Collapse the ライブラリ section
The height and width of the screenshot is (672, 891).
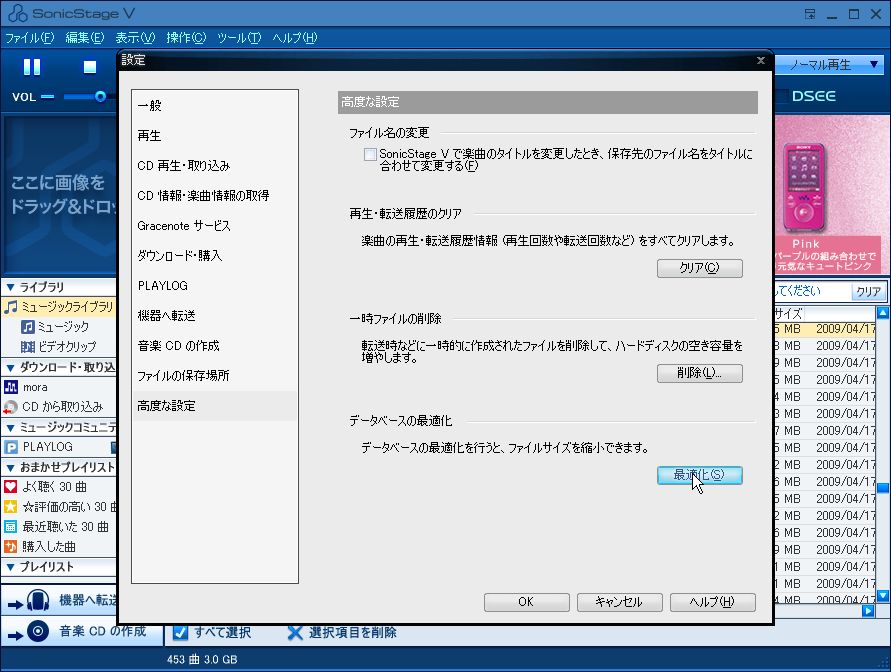pyautogui.click(x=9, y=287)
